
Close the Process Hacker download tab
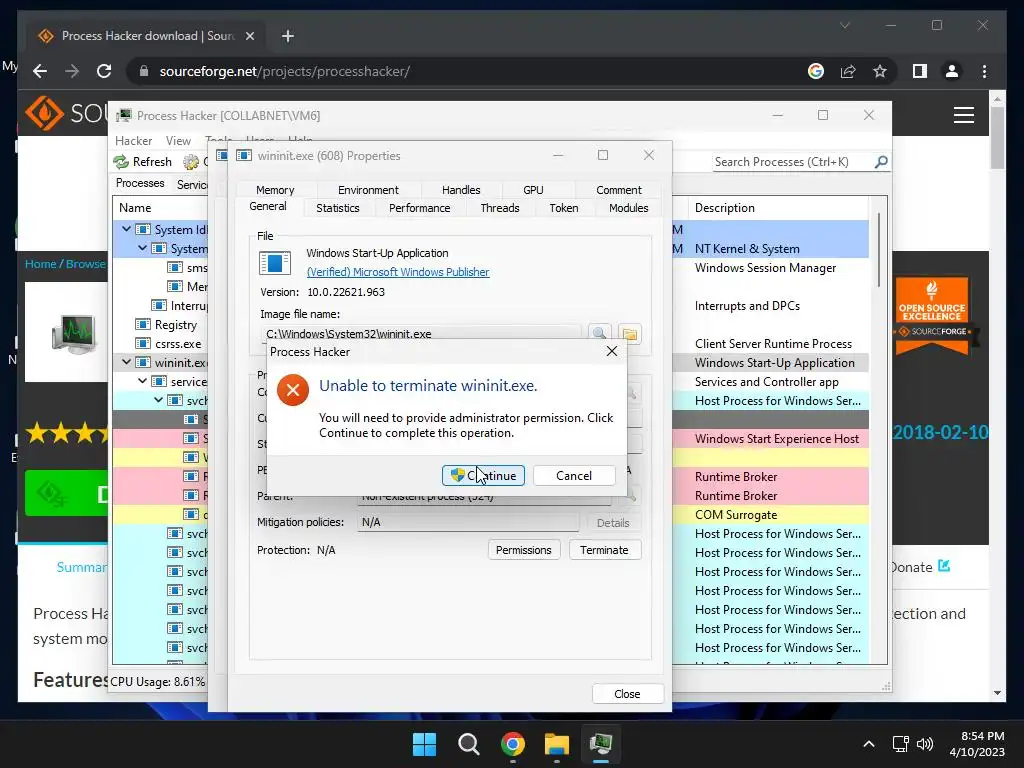249,36
